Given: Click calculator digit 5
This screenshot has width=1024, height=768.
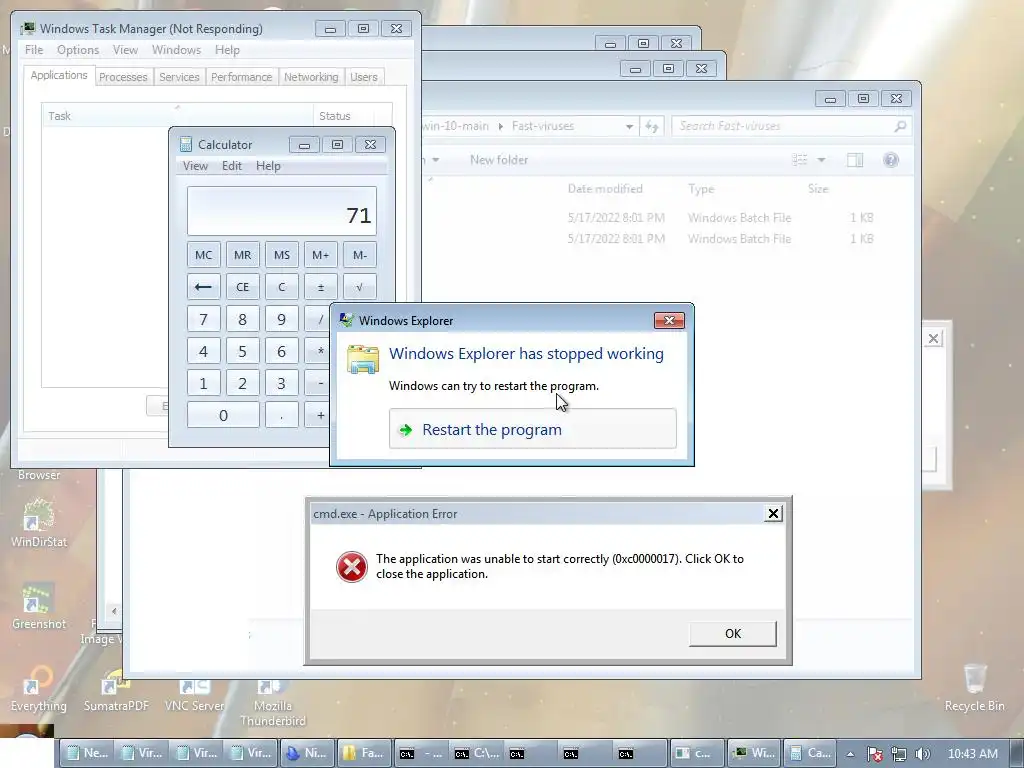Looking at the screenshot, I should point(242,351).
